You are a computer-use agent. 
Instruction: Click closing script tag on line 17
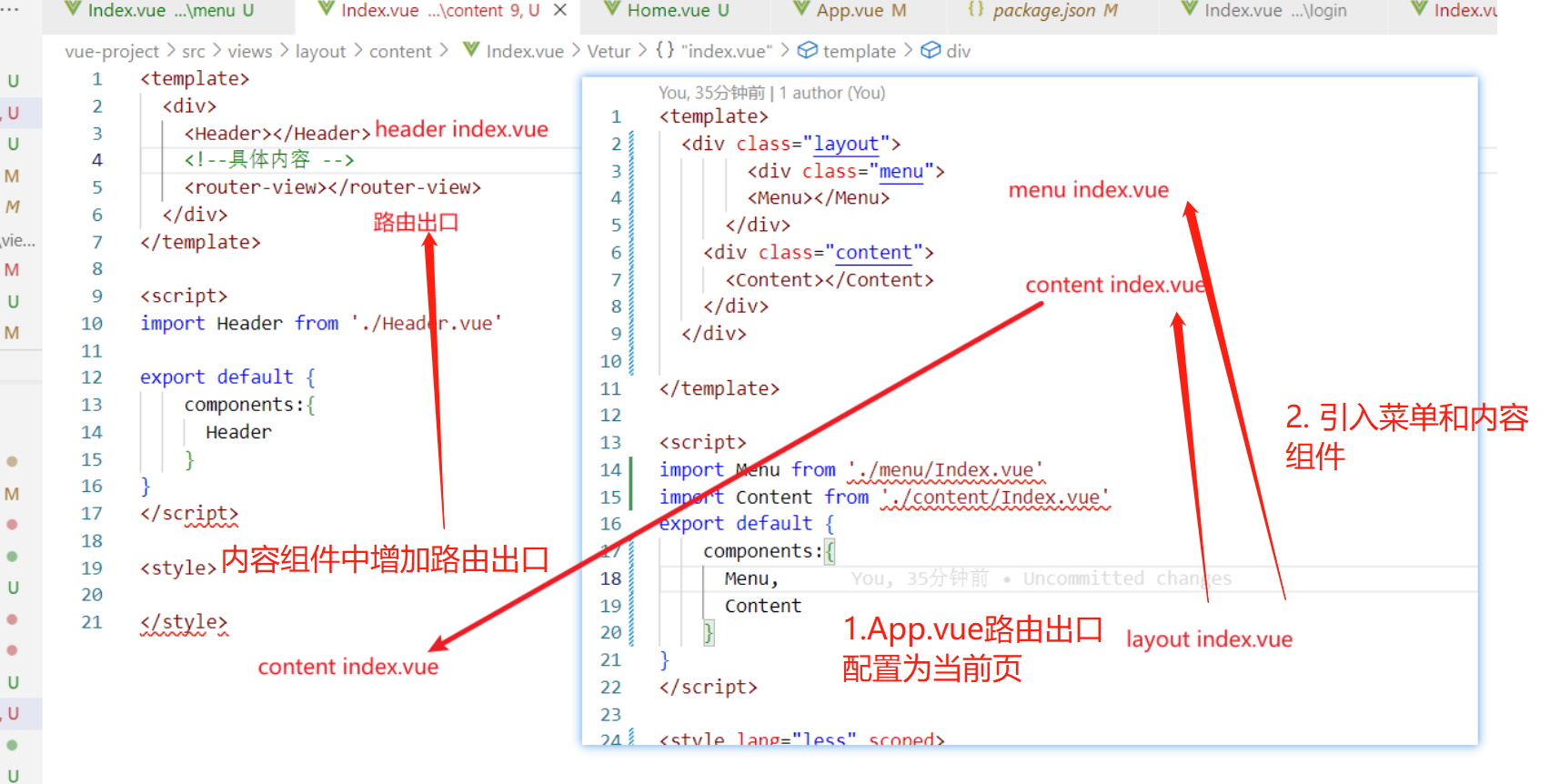click(189, 514)
